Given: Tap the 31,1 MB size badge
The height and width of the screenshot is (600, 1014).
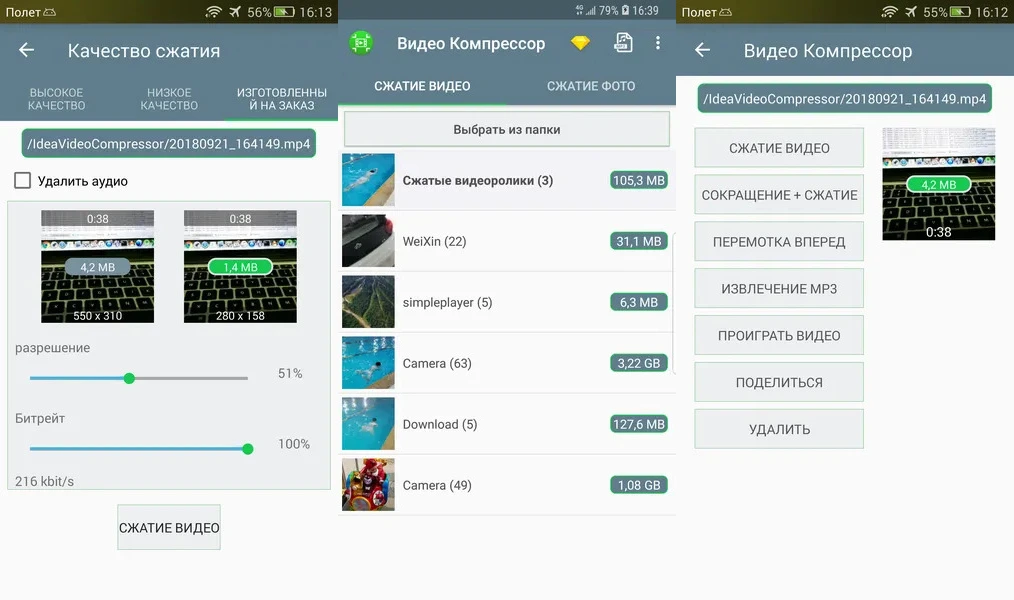Looking at the screenshot, I should pyautogui.click(x=639, y=241).
